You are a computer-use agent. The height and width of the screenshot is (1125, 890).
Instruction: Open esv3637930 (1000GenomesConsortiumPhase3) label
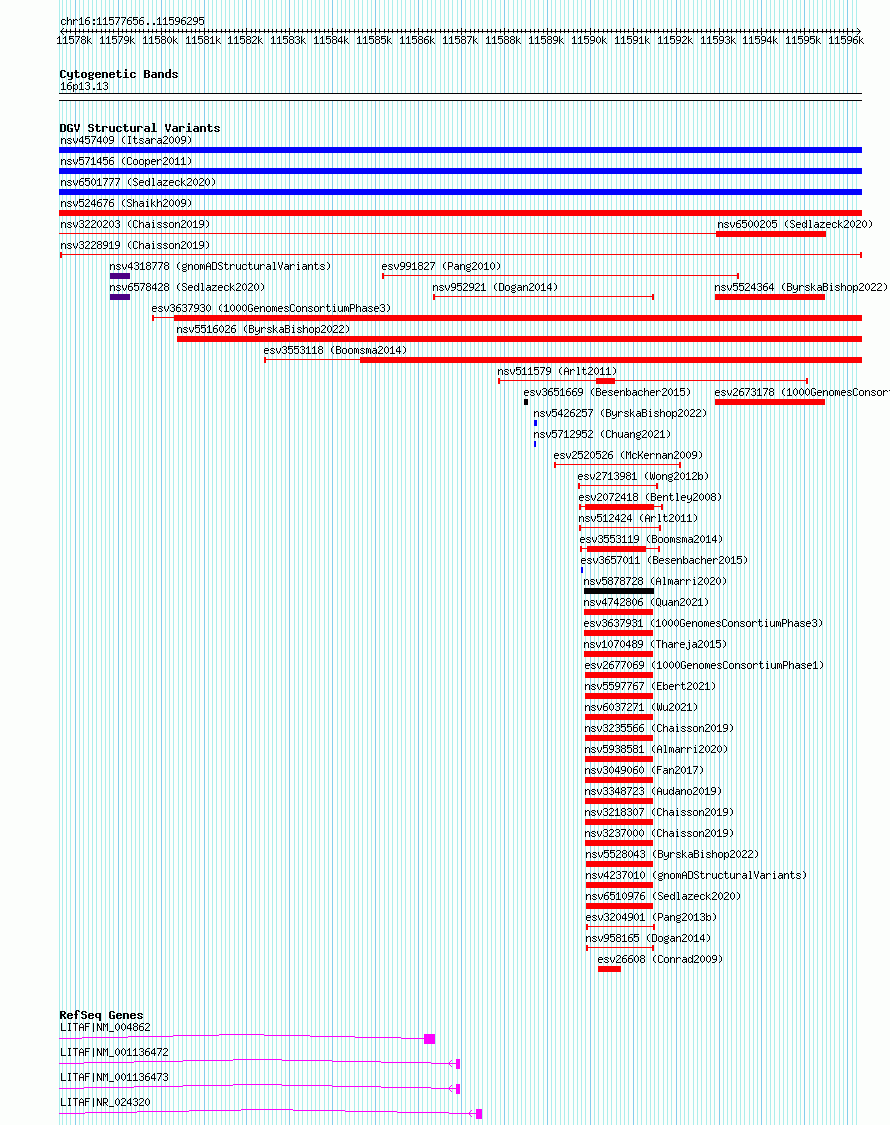pyautogui.click(x=271, y=309)
